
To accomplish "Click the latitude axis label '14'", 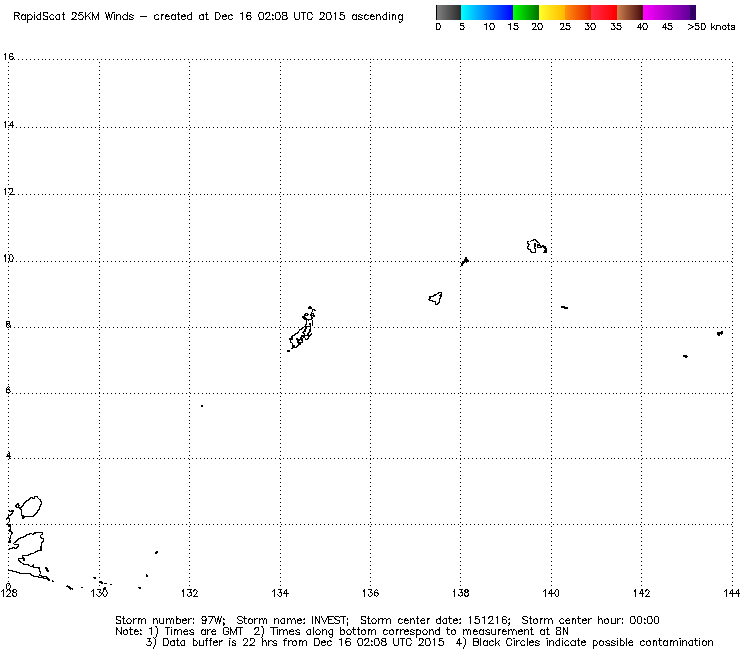I will tap(8, 125).
